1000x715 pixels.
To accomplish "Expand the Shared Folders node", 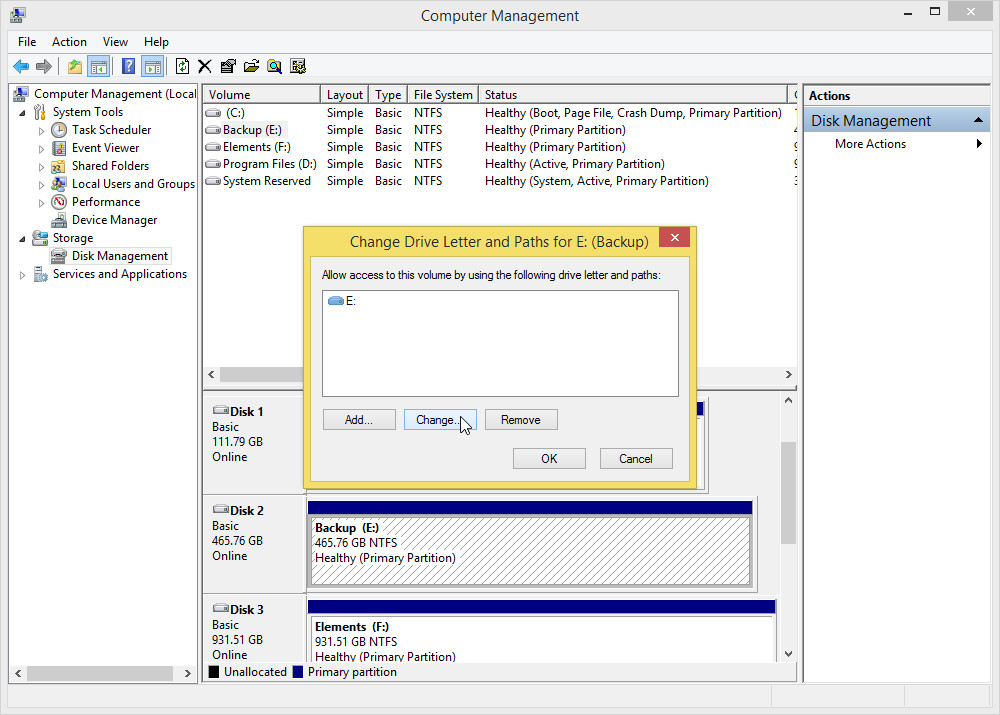I will (41, 167).
